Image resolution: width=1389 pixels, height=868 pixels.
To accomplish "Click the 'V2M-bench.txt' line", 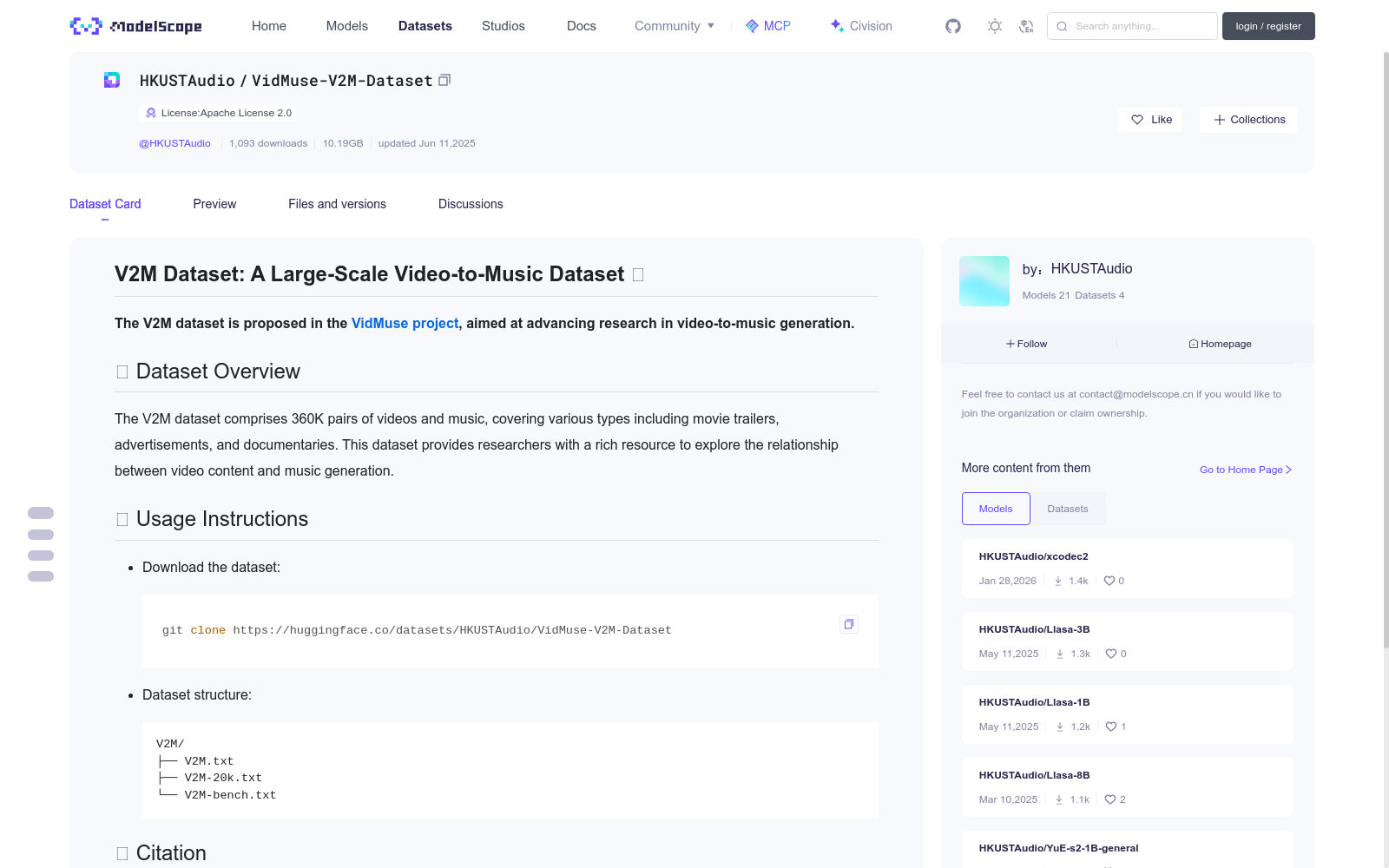I will click(x=230, y=795).
